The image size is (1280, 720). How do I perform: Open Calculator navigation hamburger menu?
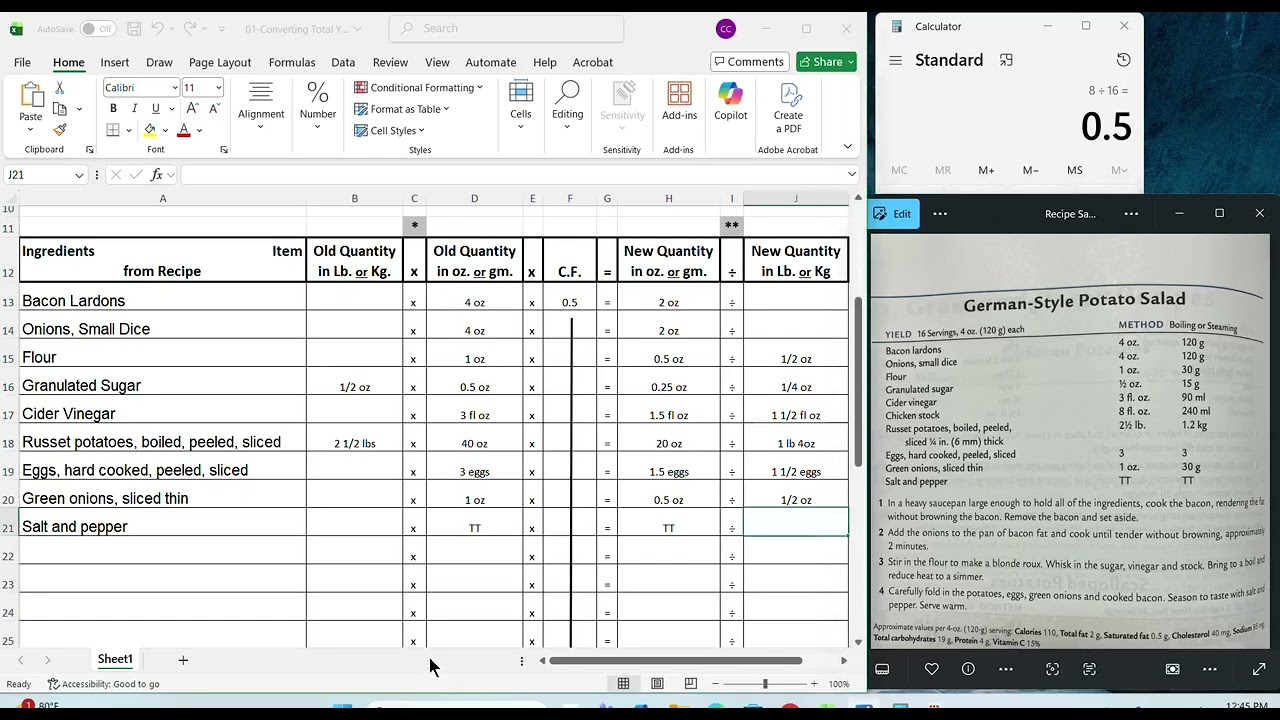tap(895, 60)
